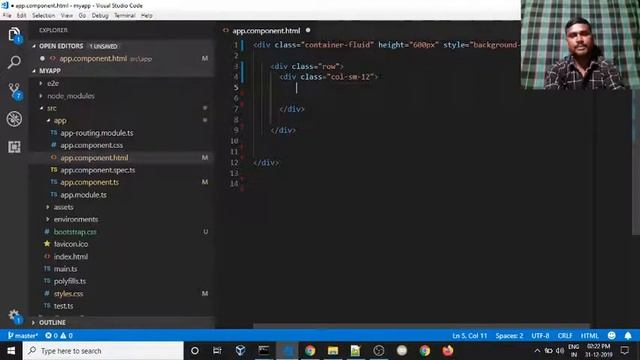Open styles.css file

pos(68,293)
